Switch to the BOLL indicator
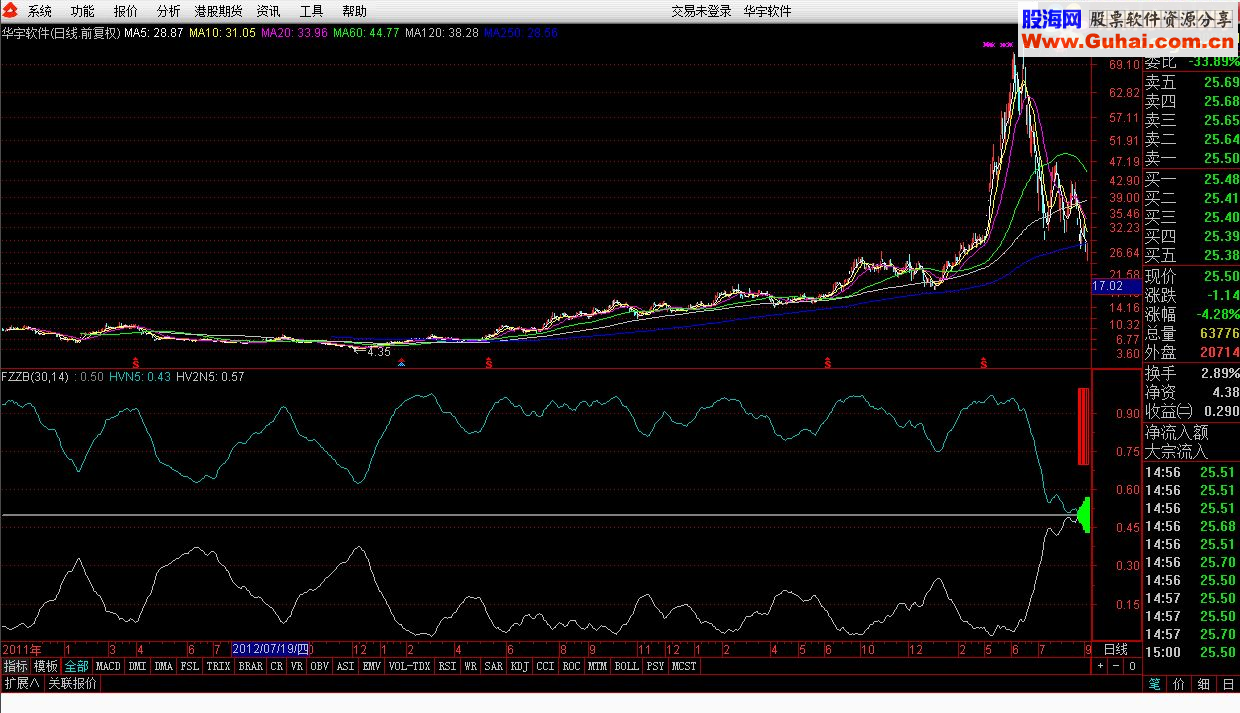Viewport: 1240px width, 713px height. click(626, 666)
